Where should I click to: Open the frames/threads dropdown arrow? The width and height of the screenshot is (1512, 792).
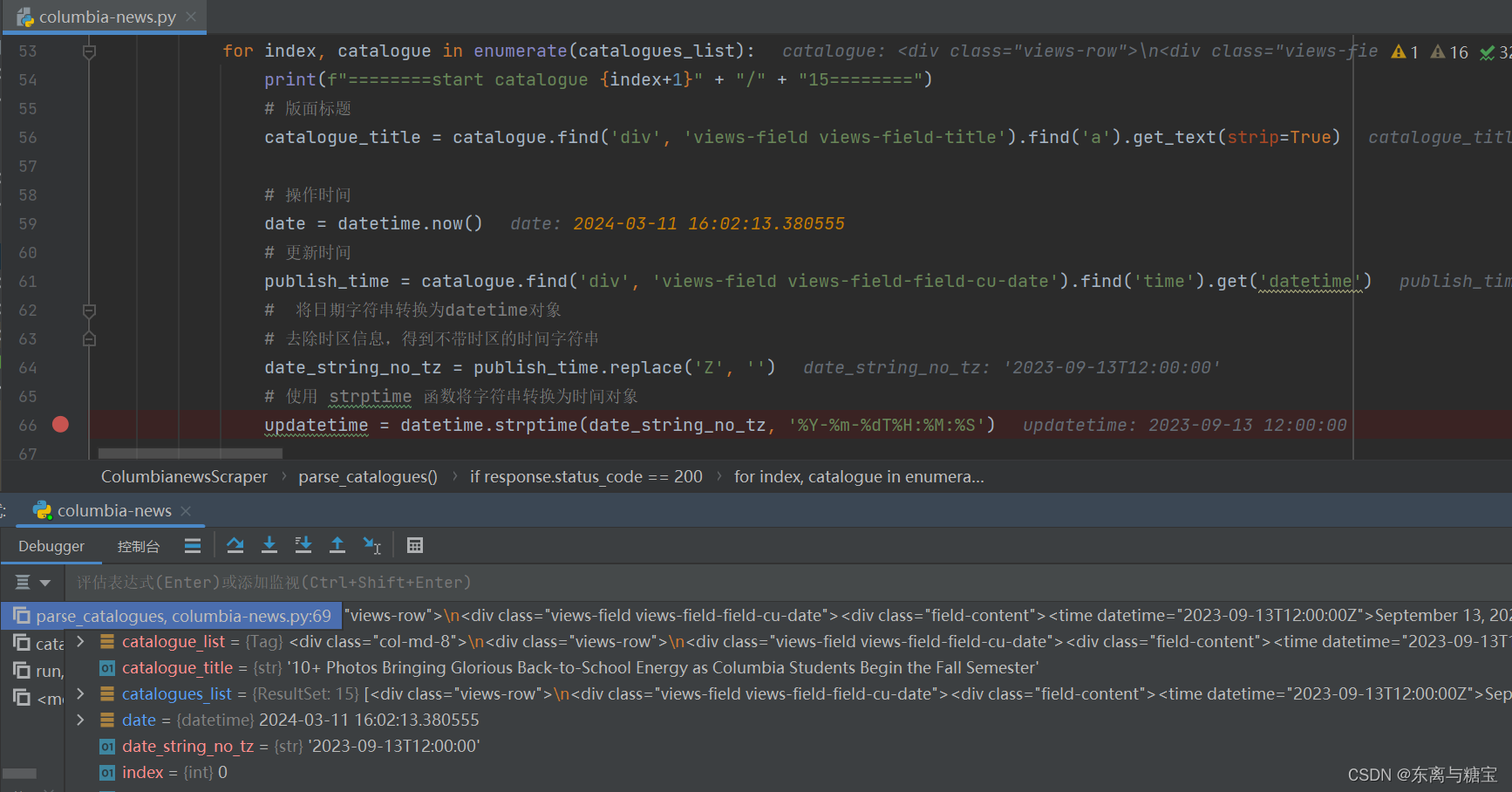pos(45,583)
